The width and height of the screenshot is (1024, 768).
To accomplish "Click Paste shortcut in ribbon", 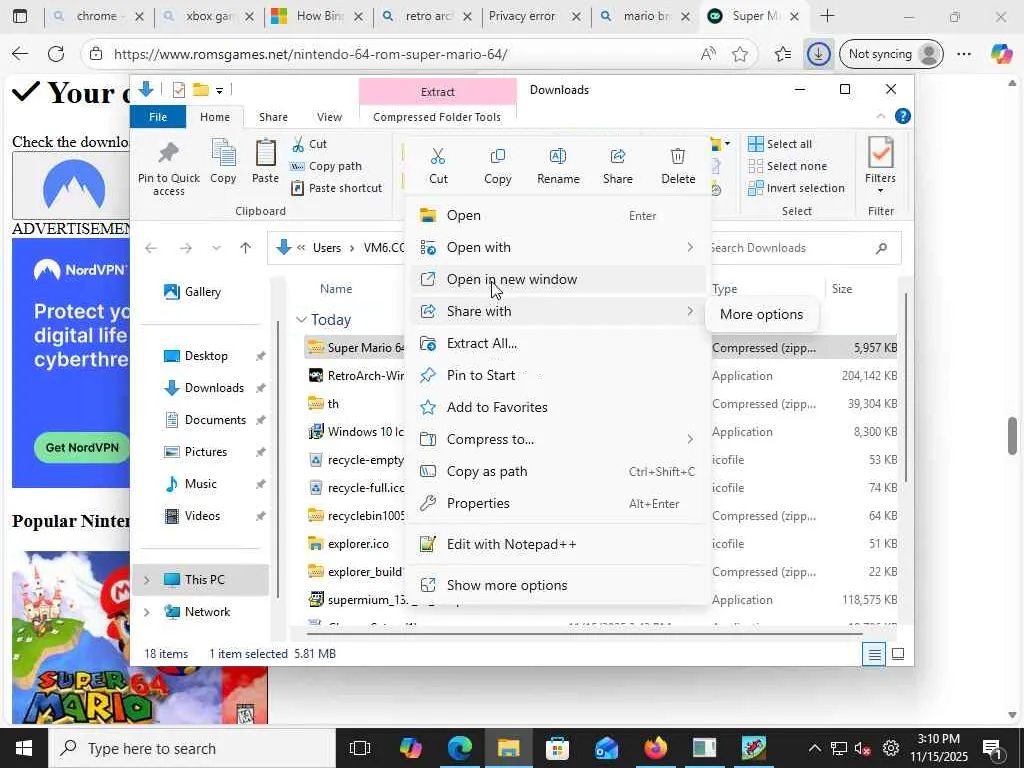I will (336, 189).
